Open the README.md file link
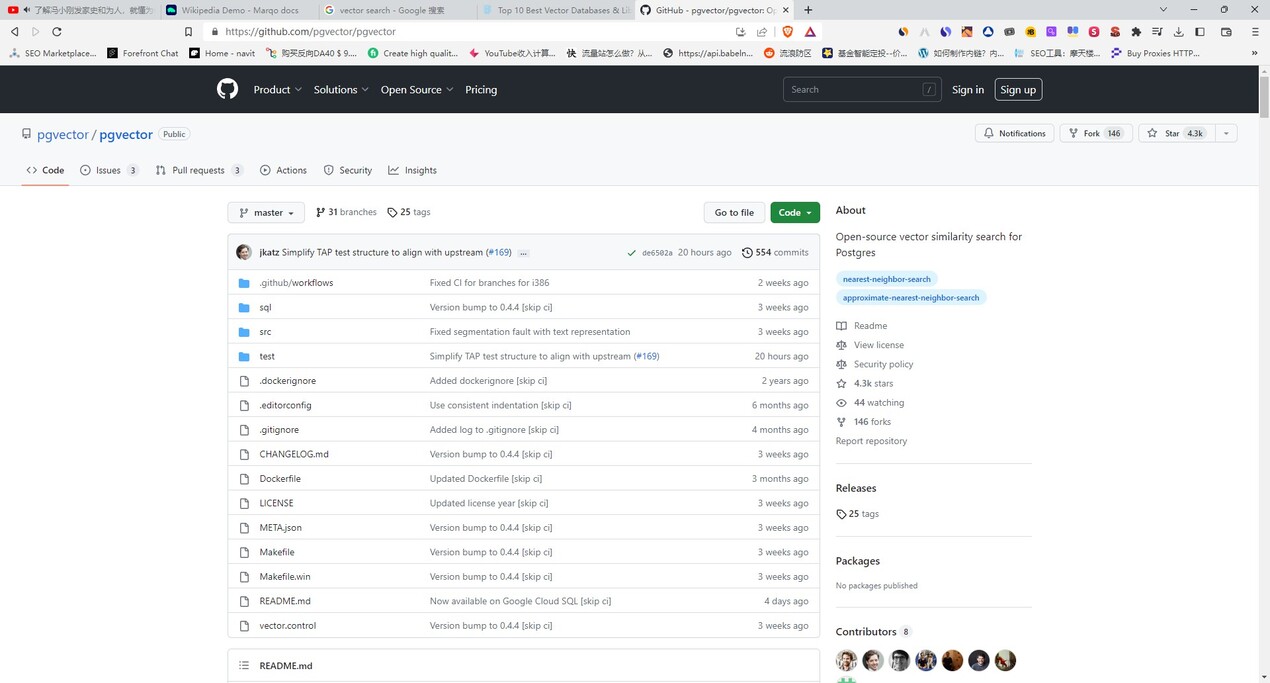The image size is (1270, 683). [285, 601]
